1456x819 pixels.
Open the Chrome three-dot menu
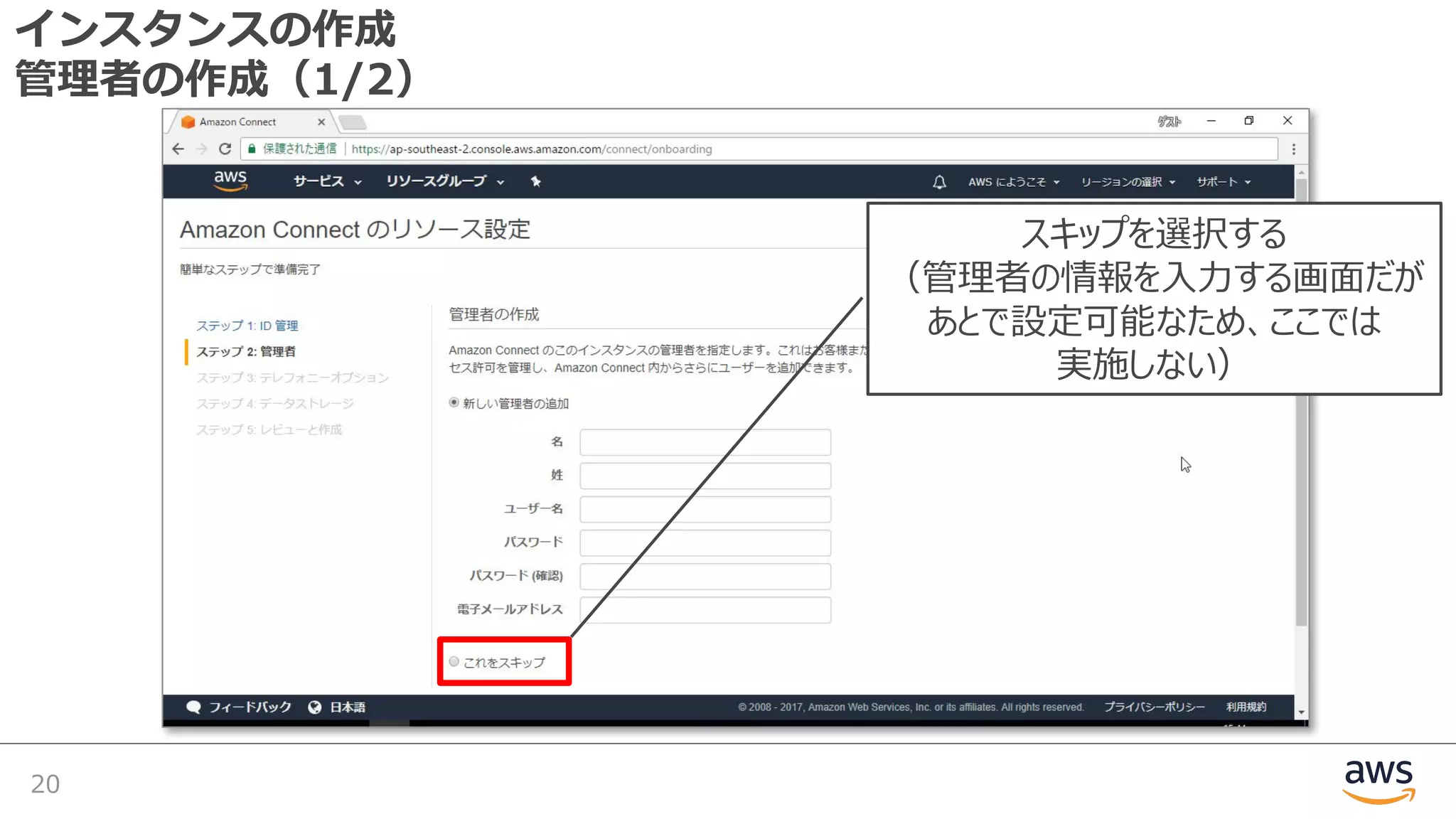[1293, 149]
